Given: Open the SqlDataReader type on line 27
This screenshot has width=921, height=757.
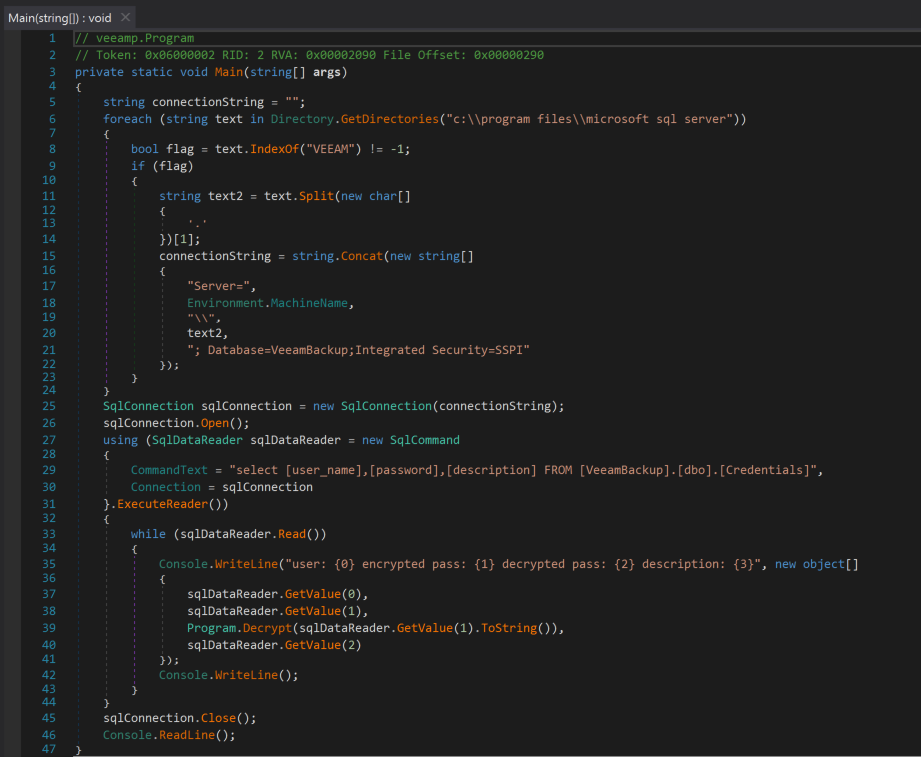Looking at the screenshot, I should [197, 440].
